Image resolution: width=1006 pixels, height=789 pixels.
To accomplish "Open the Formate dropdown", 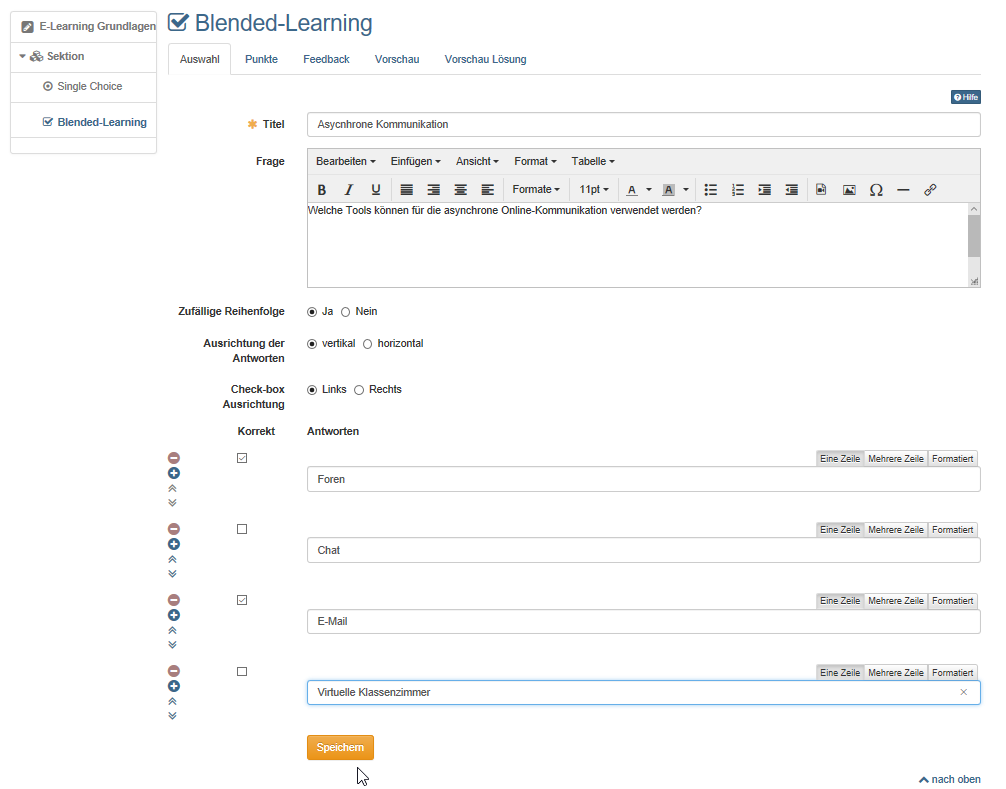I will (536, 190).
